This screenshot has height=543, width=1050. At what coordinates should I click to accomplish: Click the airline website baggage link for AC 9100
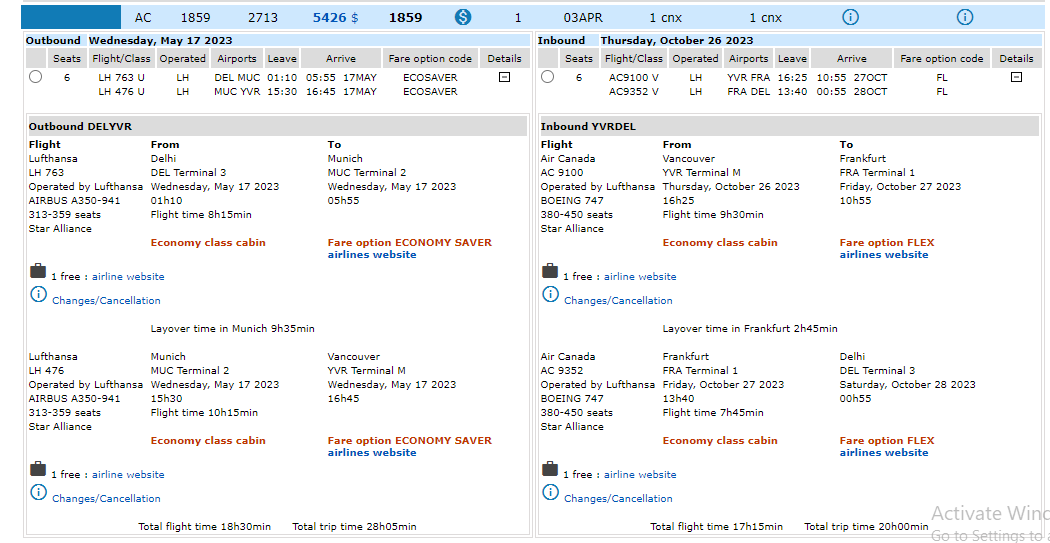tap(640, 277)
